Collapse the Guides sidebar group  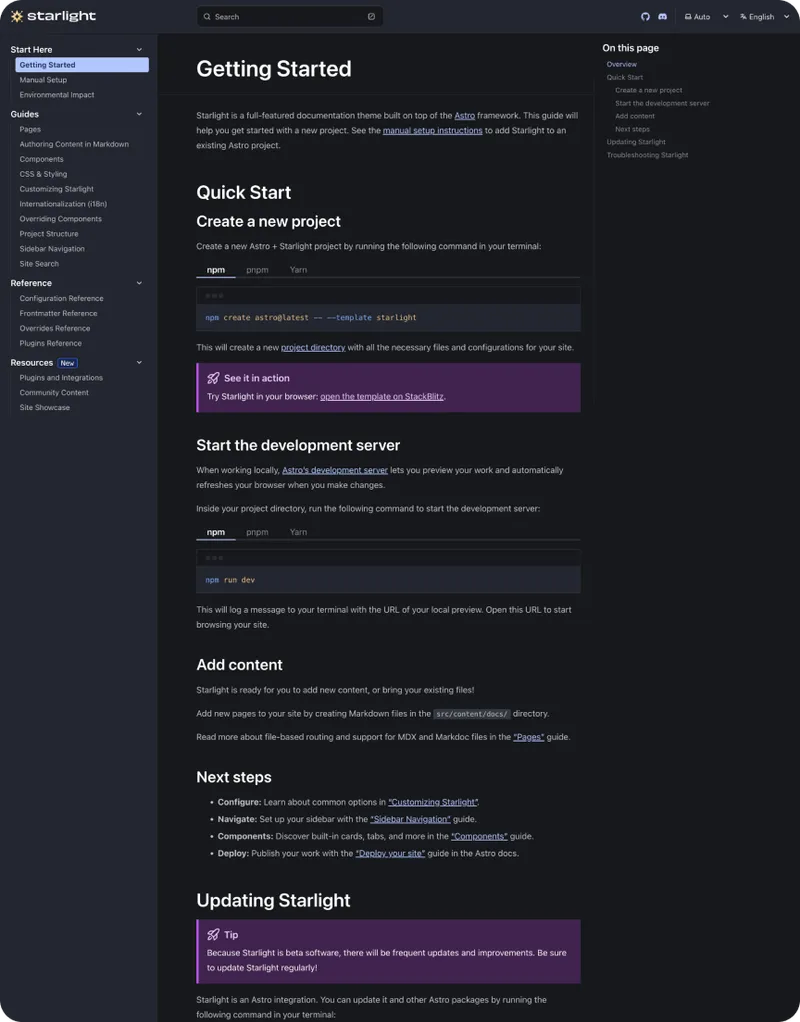pyautogui.click(x=139, y=114)
